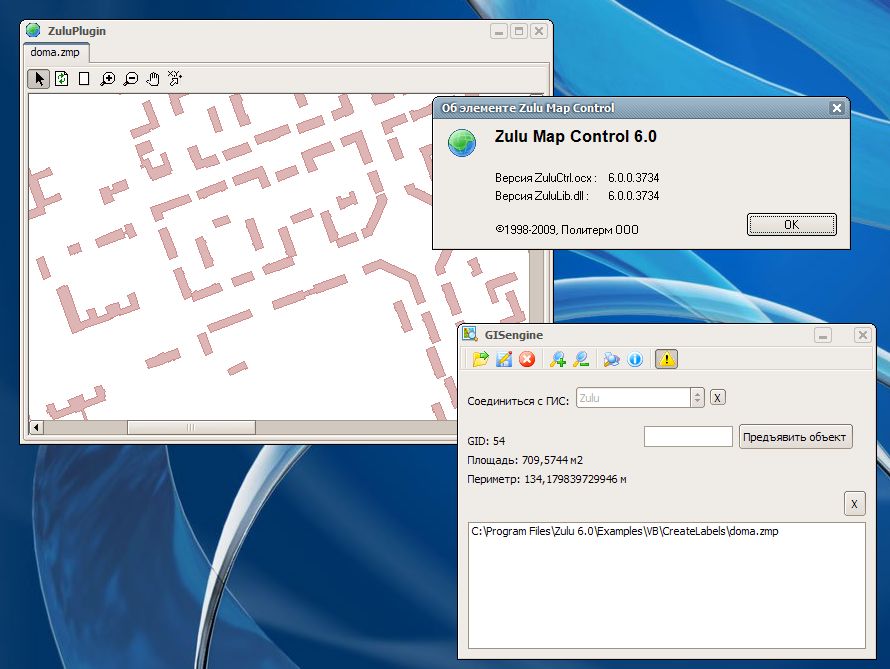Click the Предъявить объект button
This screenshot has width=890, height=669.
coord(795,437)
